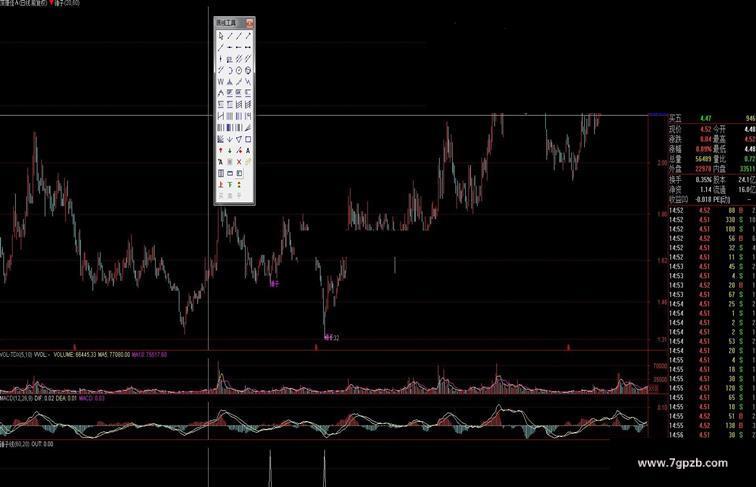This screenshot has height=487, width=756.
Task: Choose the rectangle drawing tool
Action: [248, 139]
